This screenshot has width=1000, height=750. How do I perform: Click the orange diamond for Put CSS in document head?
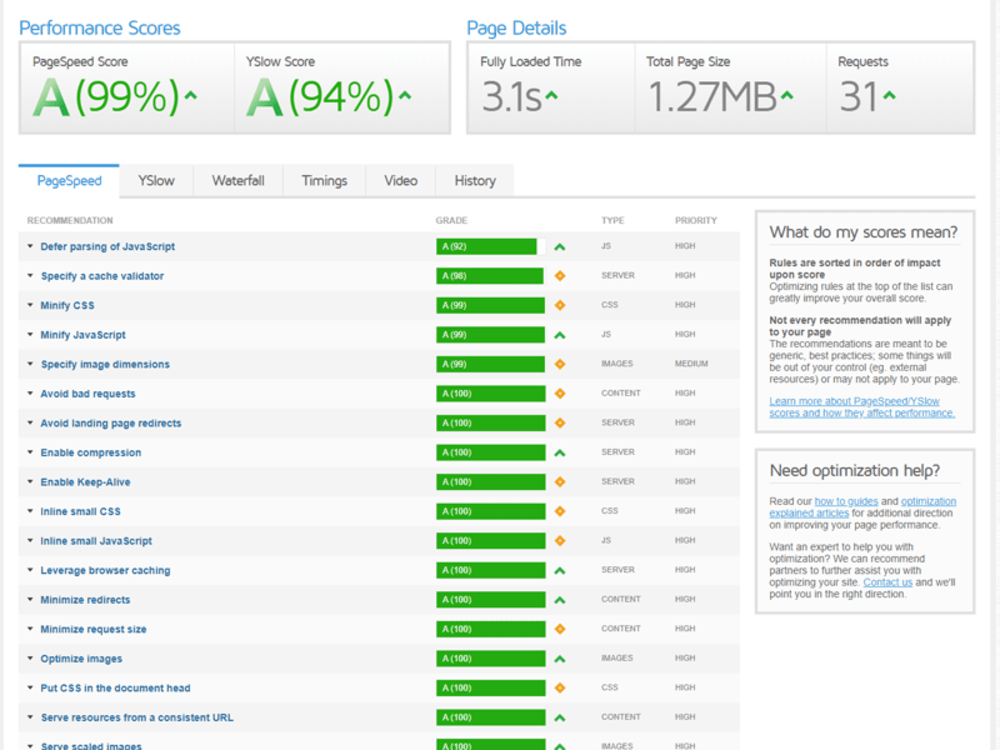point(560,688)
